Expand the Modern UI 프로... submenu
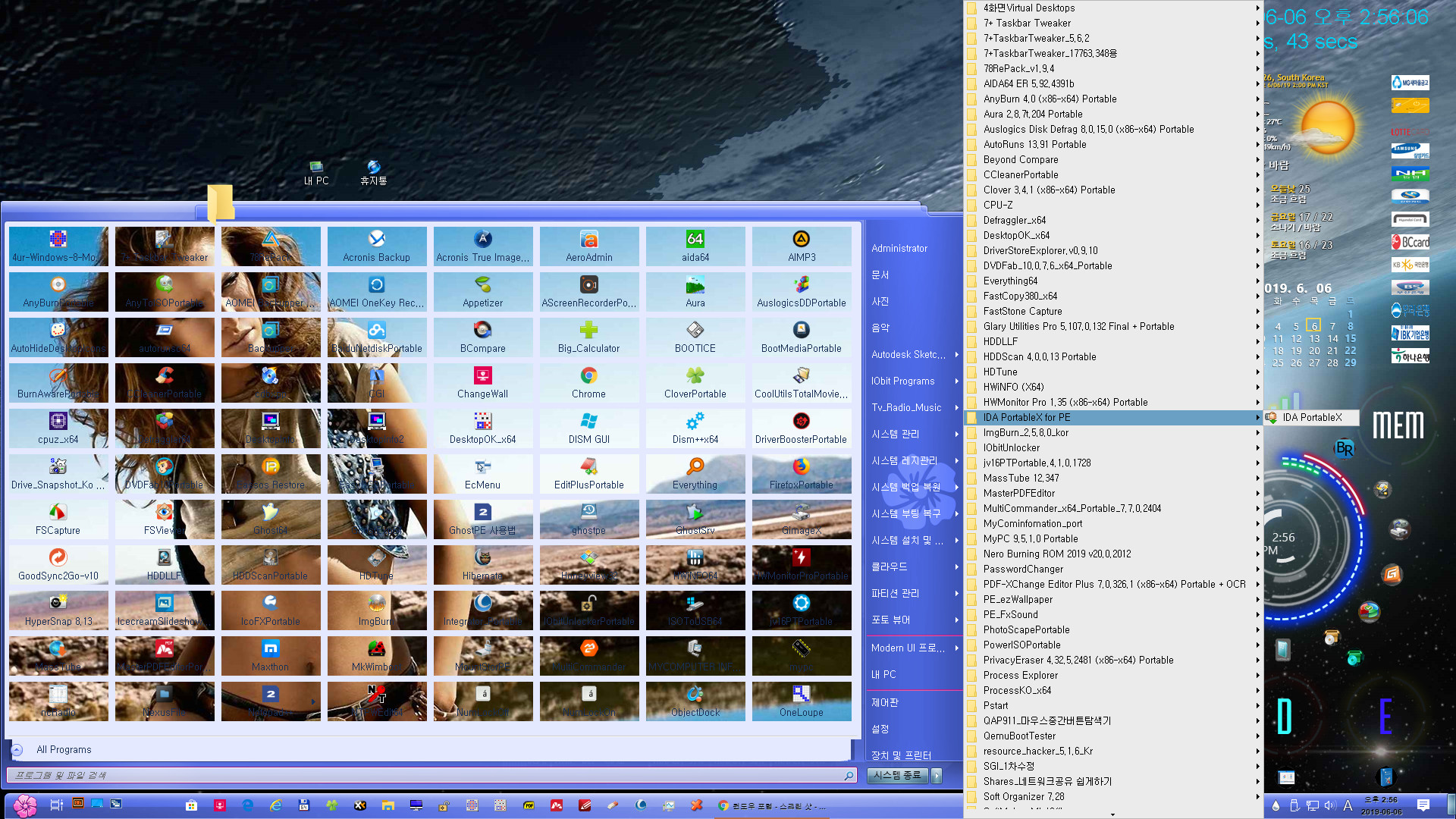Screen dimensions: 1456x819 [915, 648]
